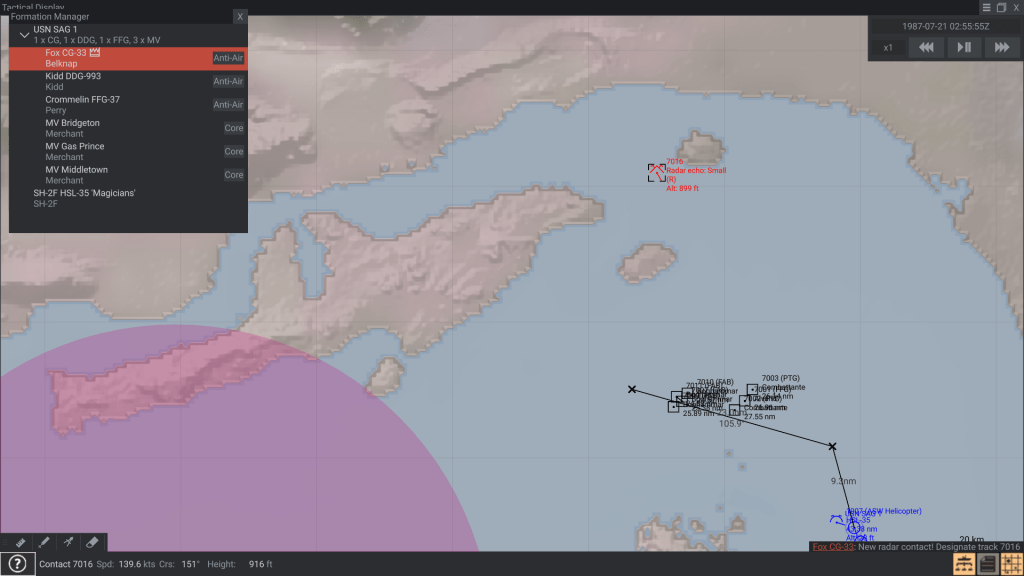Click the red 7016 radar contact symbol
1024x576 pixels.
(656, 172)
